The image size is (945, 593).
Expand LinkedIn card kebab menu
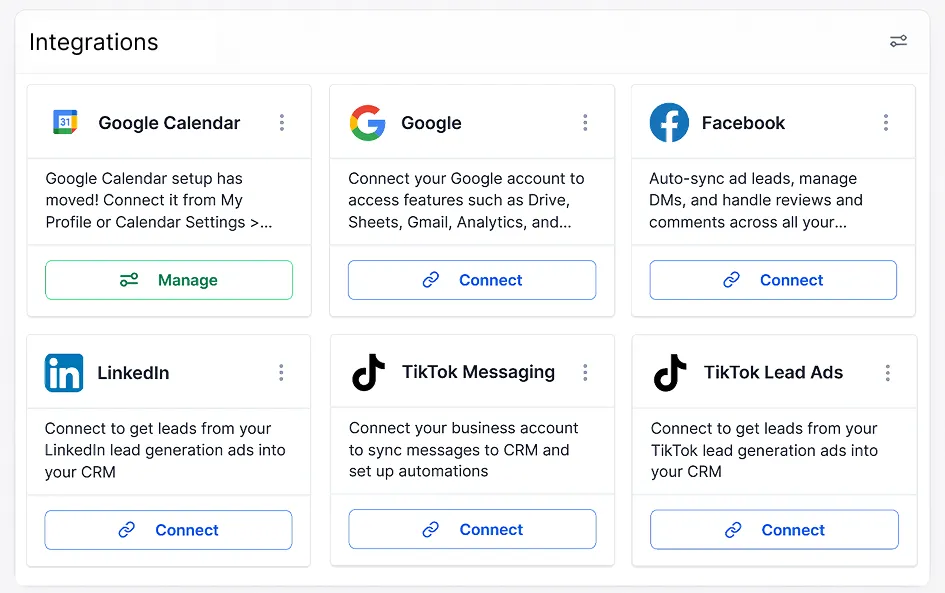click(x=281, y=373)
